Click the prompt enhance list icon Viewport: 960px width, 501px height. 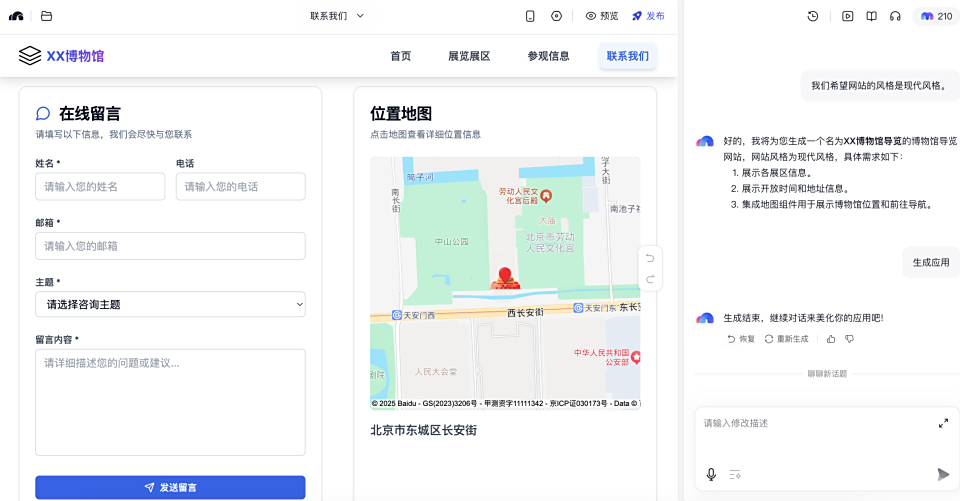[x=735, y=474]
